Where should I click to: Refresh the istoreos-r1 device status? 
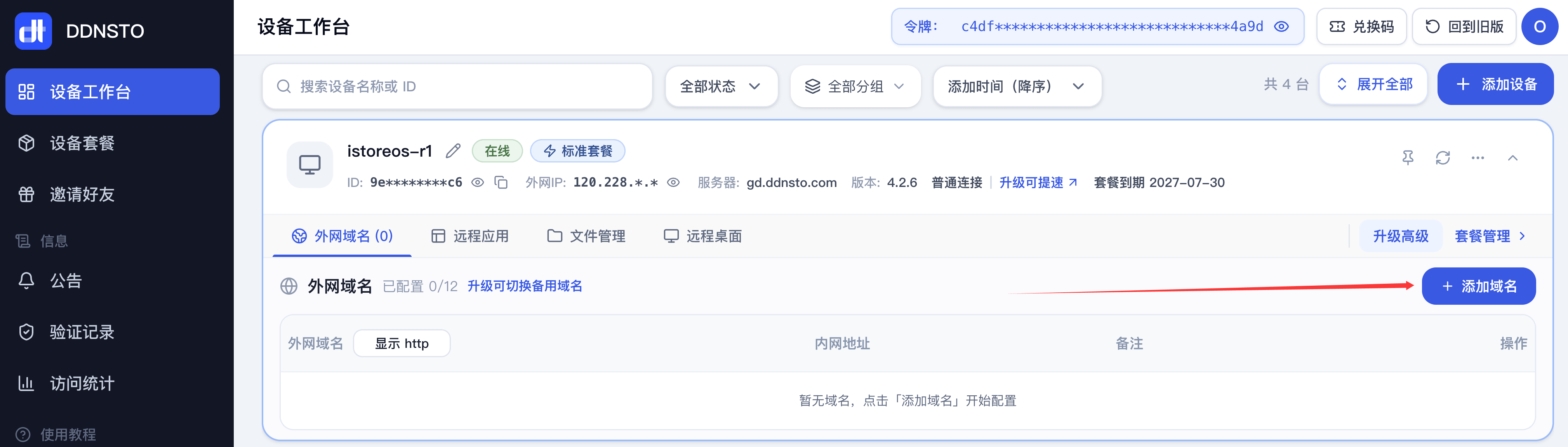[1443, 158]
